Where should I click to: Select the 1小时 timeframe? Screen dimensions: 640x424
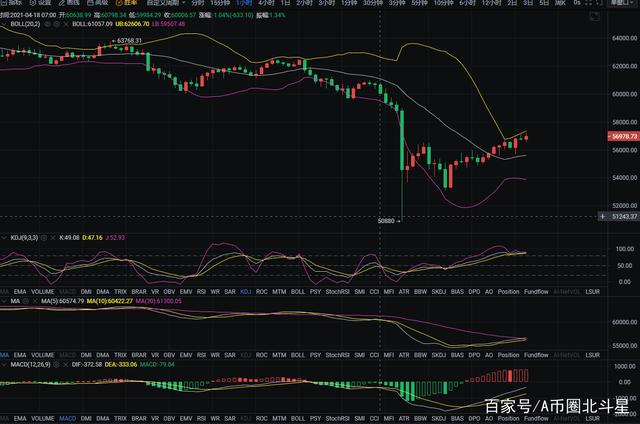tap(244, 2)
